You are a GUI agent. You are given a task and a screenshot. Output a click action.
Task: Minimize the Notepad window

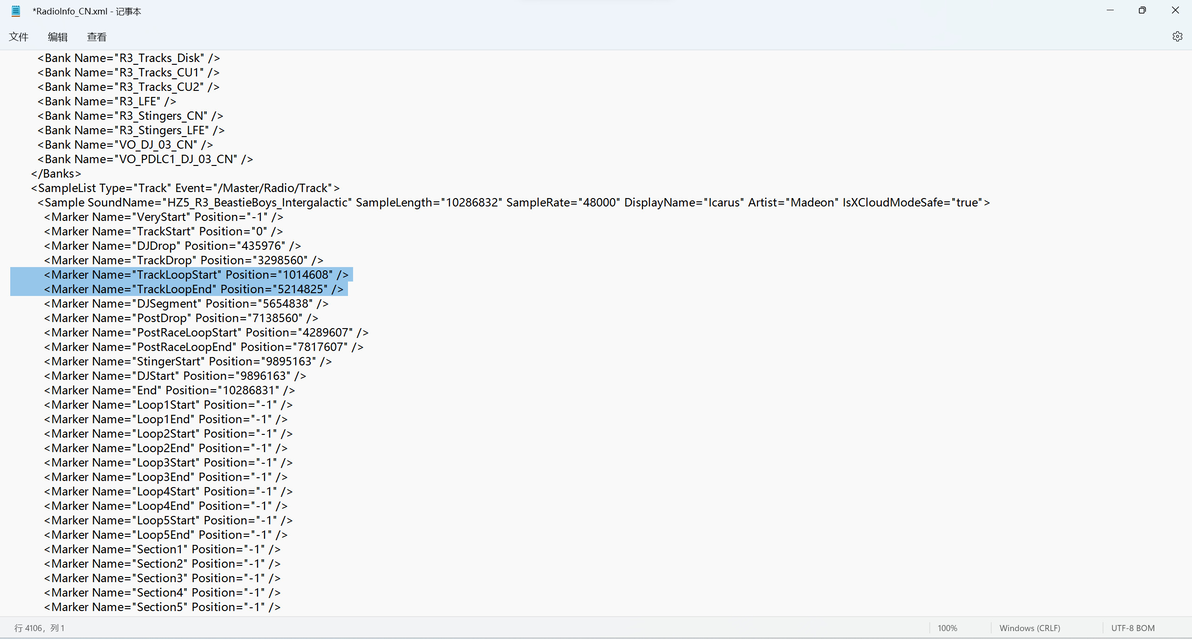[1110, 11]
